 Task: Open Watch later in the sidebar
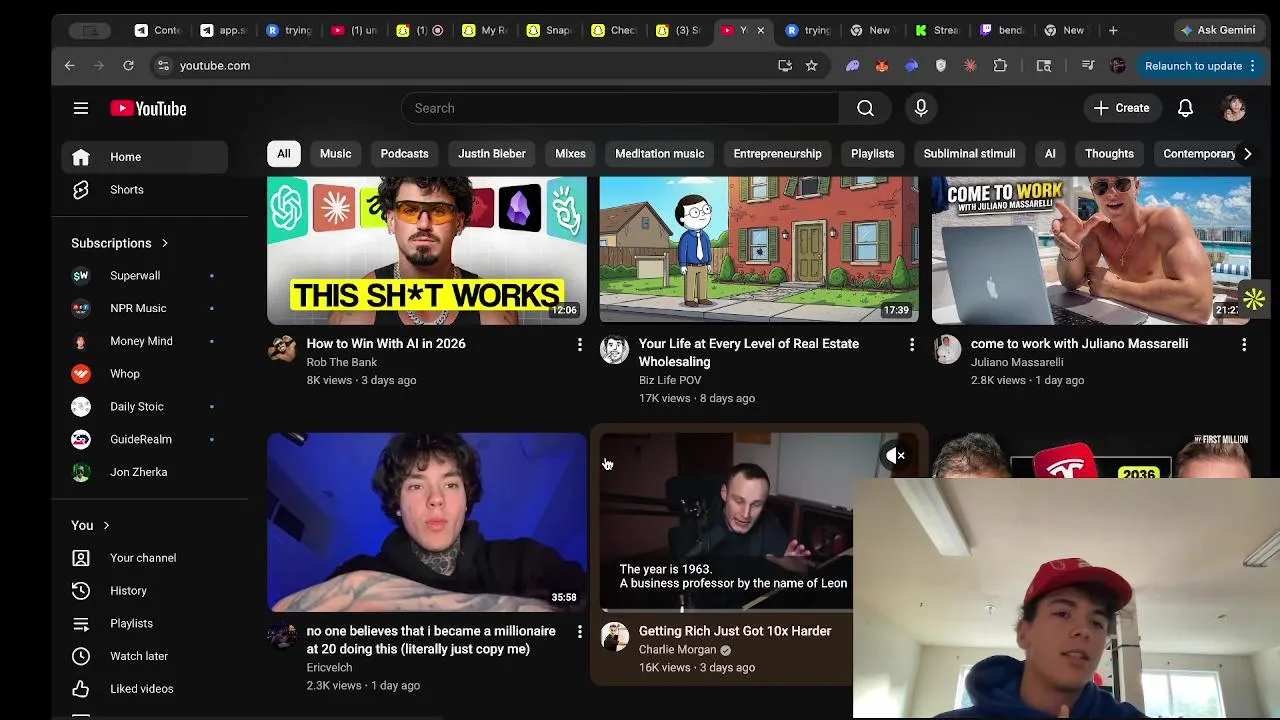tap(144, 656)
